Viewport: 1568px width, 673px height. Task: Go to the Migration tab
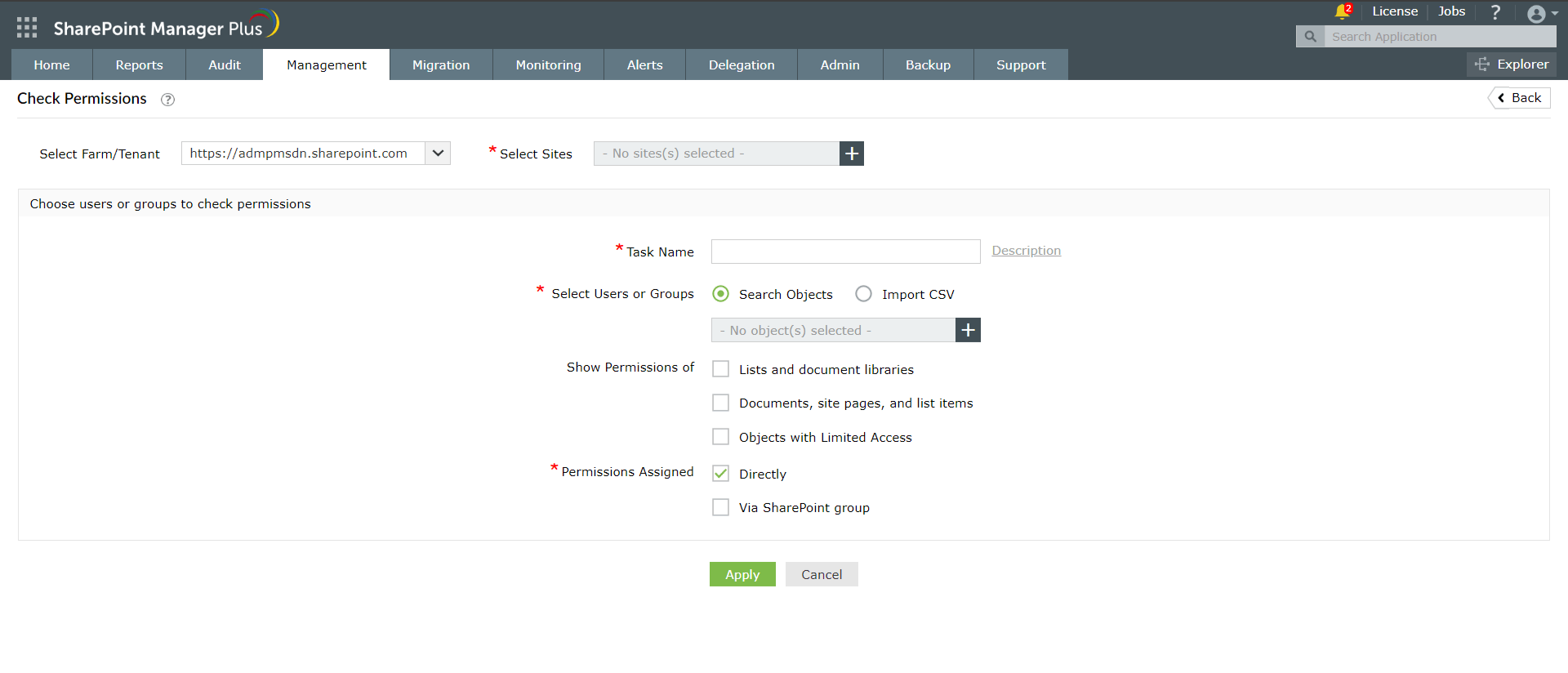point(441,65)
